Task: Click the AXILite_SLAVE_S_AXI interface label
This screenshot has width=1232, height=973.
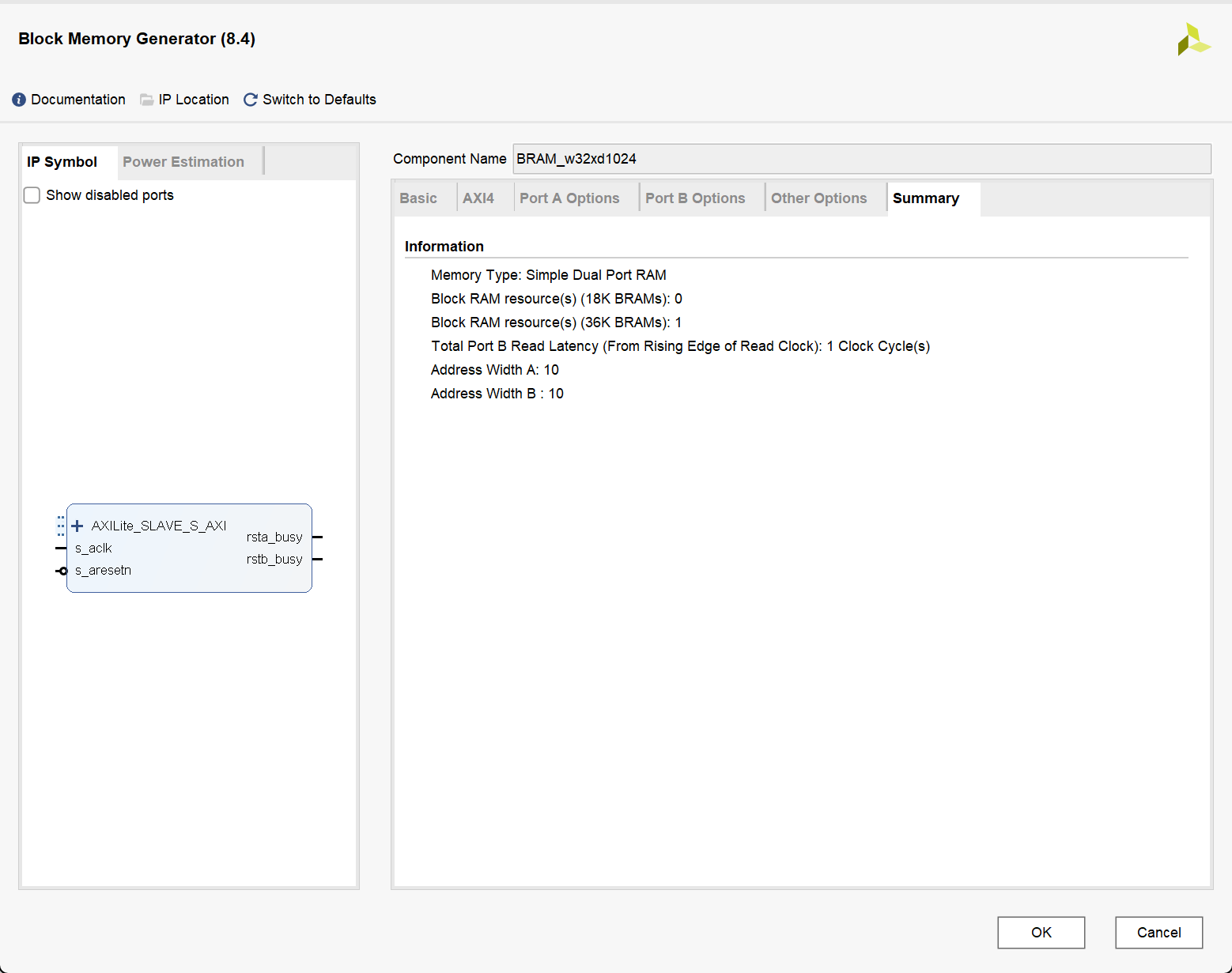Action: pyautogui.click(x=159, y=526)
